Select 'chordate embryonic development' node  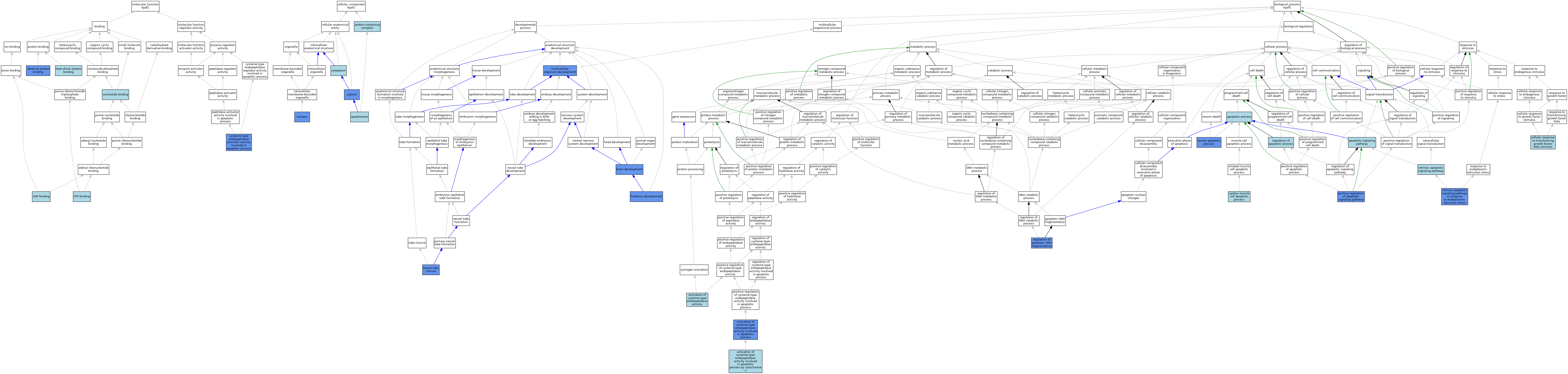[538, 143]
